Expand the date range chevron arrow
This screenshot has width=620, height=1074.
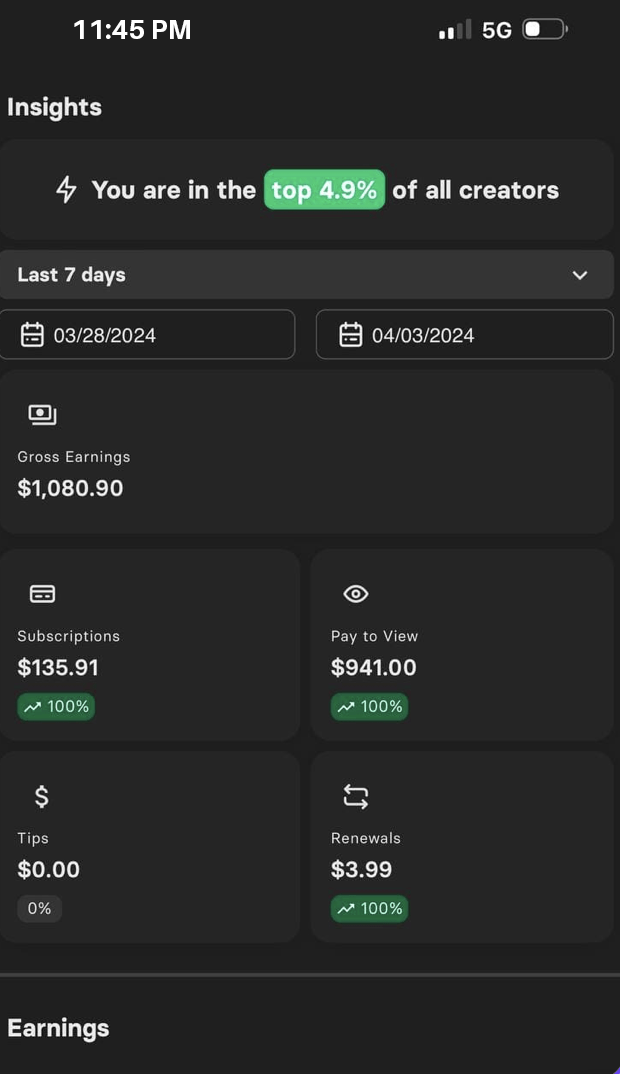click(x=580, y=275)
